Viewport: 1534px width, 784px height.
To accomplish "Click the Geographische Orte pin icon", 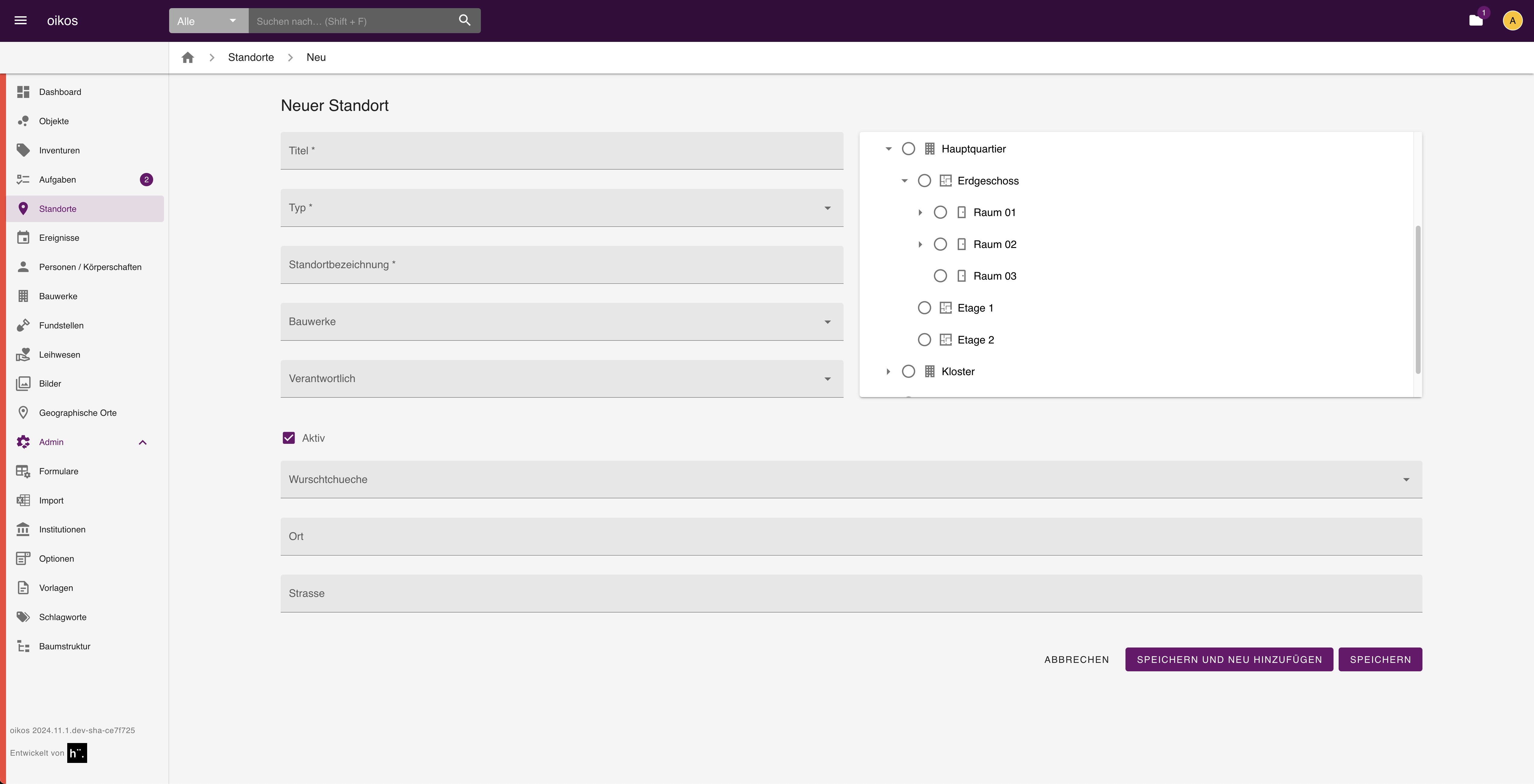I will (23, 412).
